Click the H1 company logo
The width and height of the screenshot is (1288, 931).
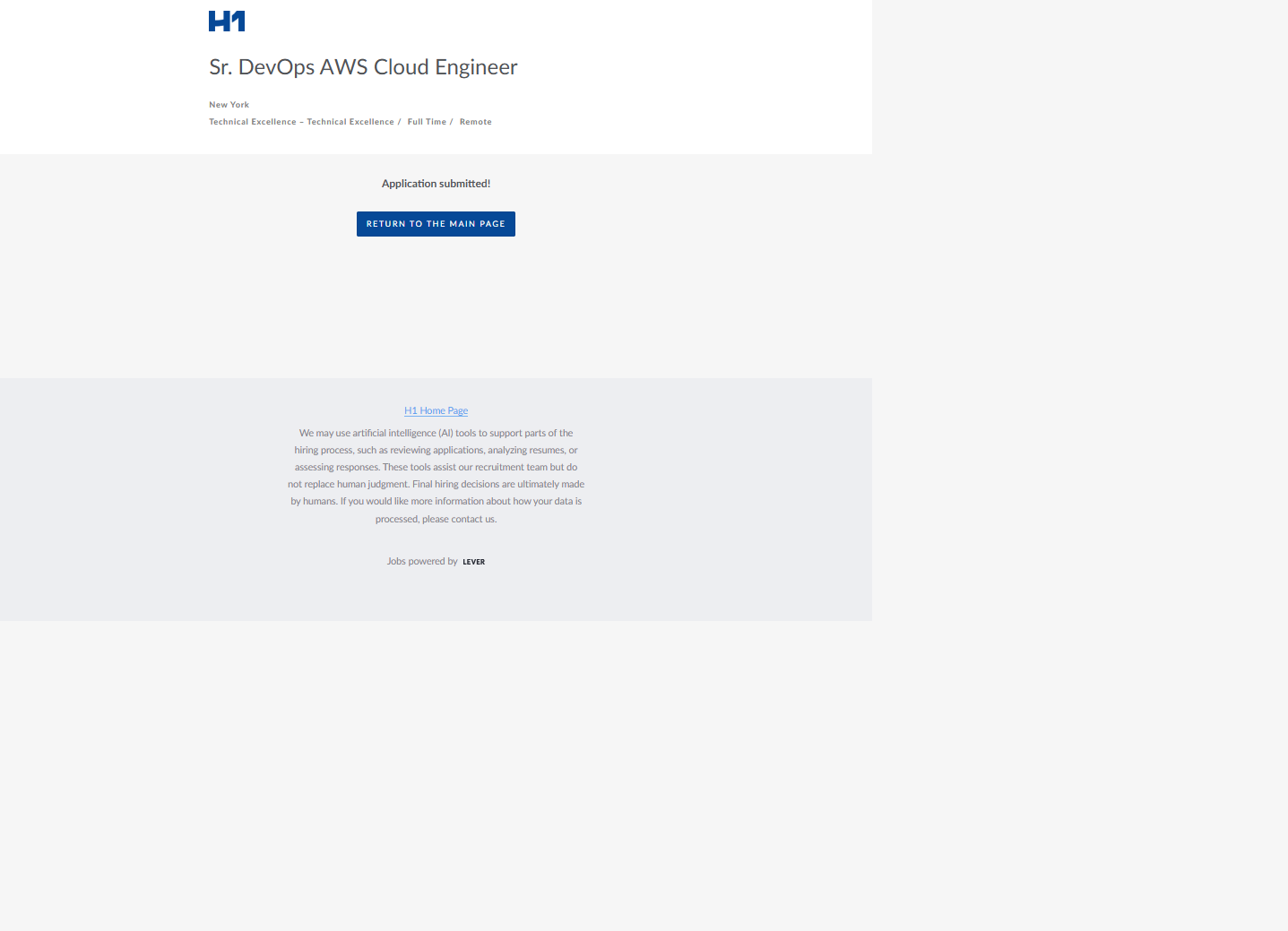coord(226,22)
